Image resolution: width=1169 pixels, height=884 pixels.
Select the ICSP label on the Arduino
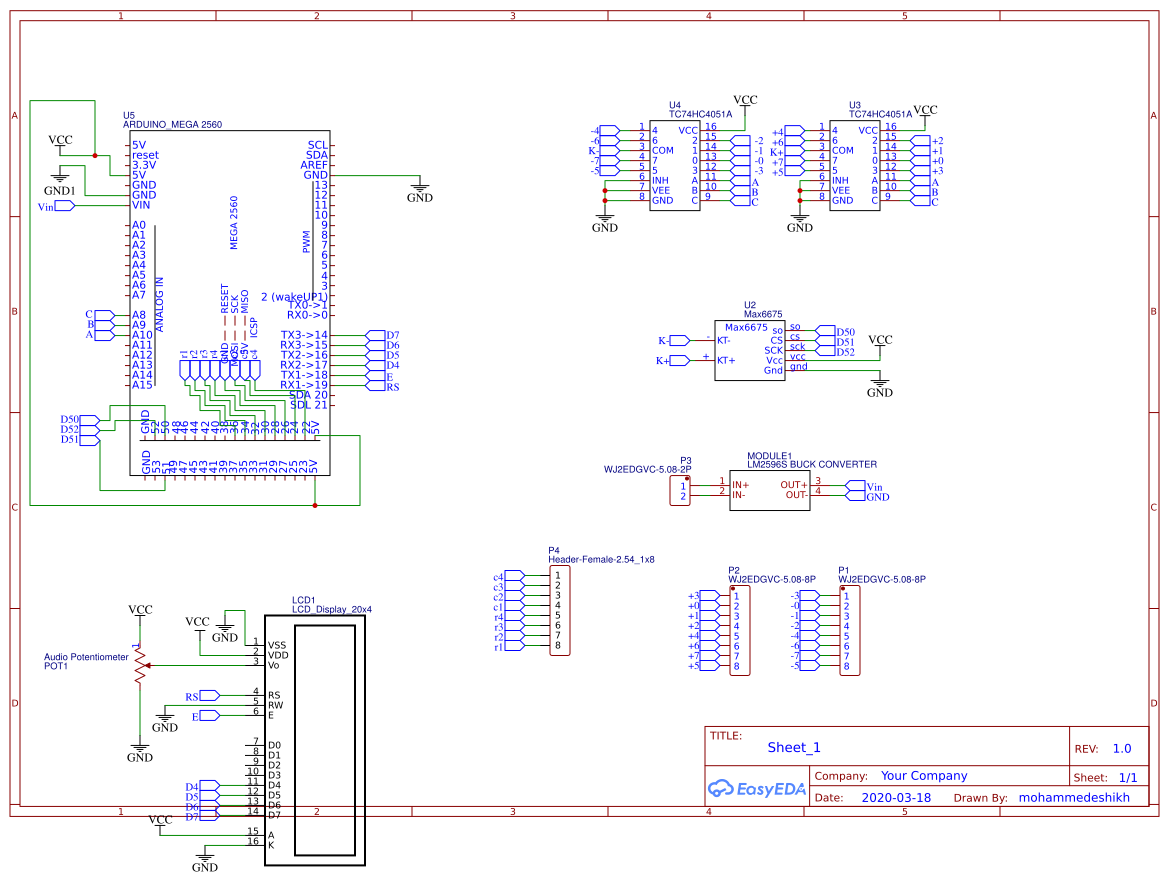(x=253, y=327)
